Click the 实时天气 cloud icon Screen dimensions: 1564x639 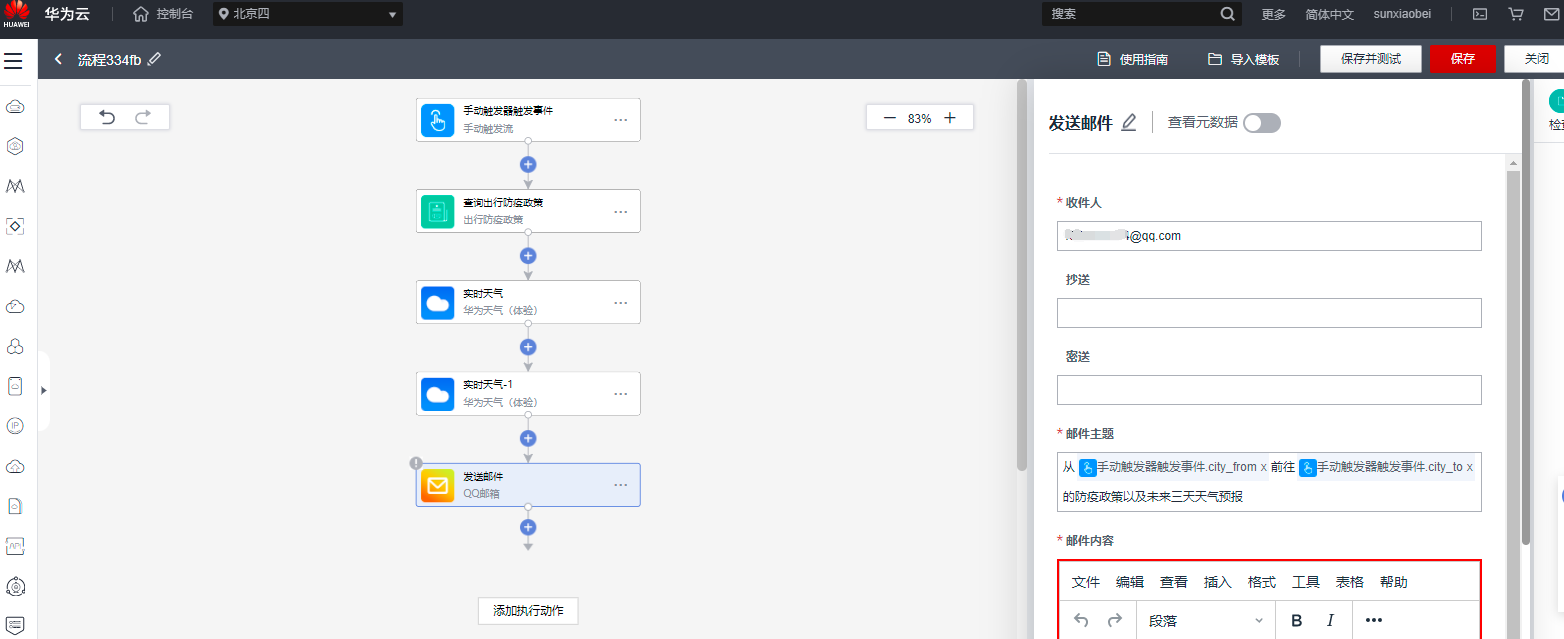(x=437, y=302)
